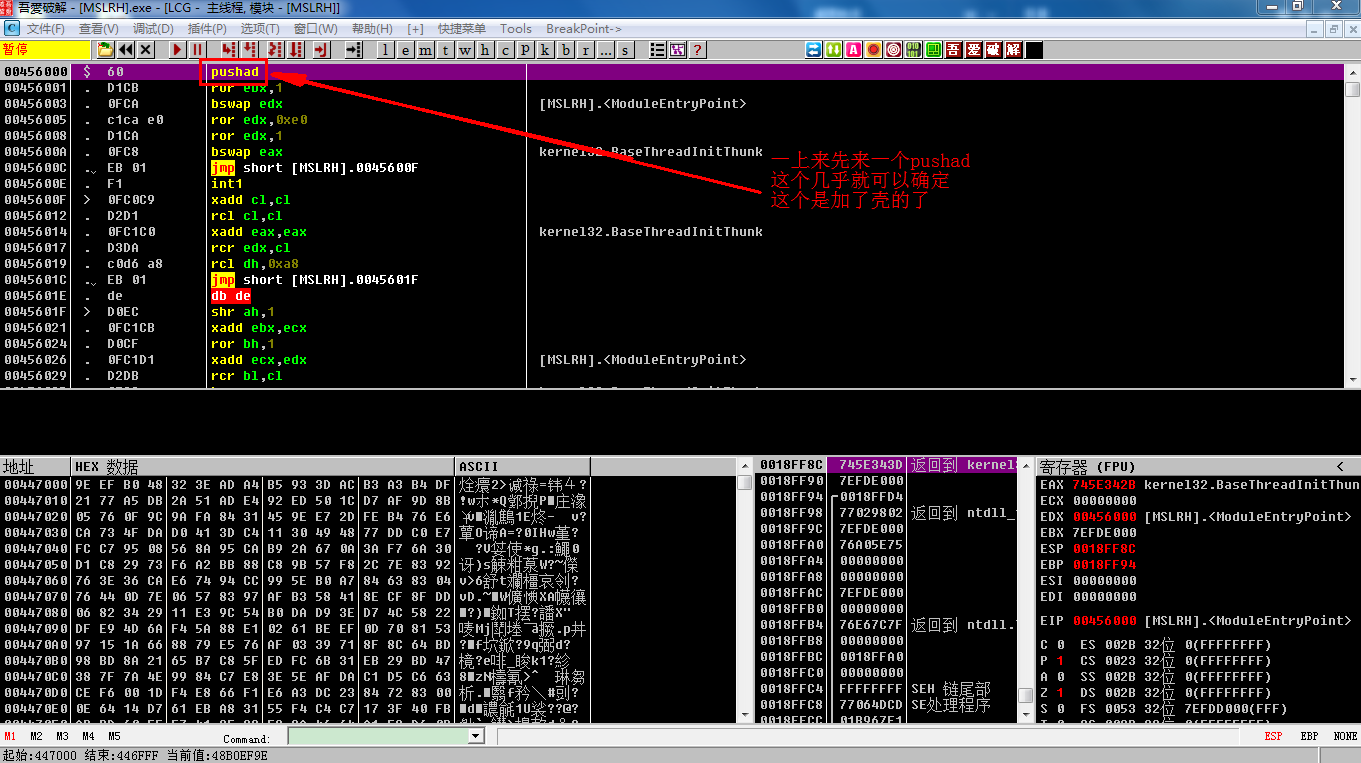Open Executable modules with 'e' button

(x=404, y=50)
